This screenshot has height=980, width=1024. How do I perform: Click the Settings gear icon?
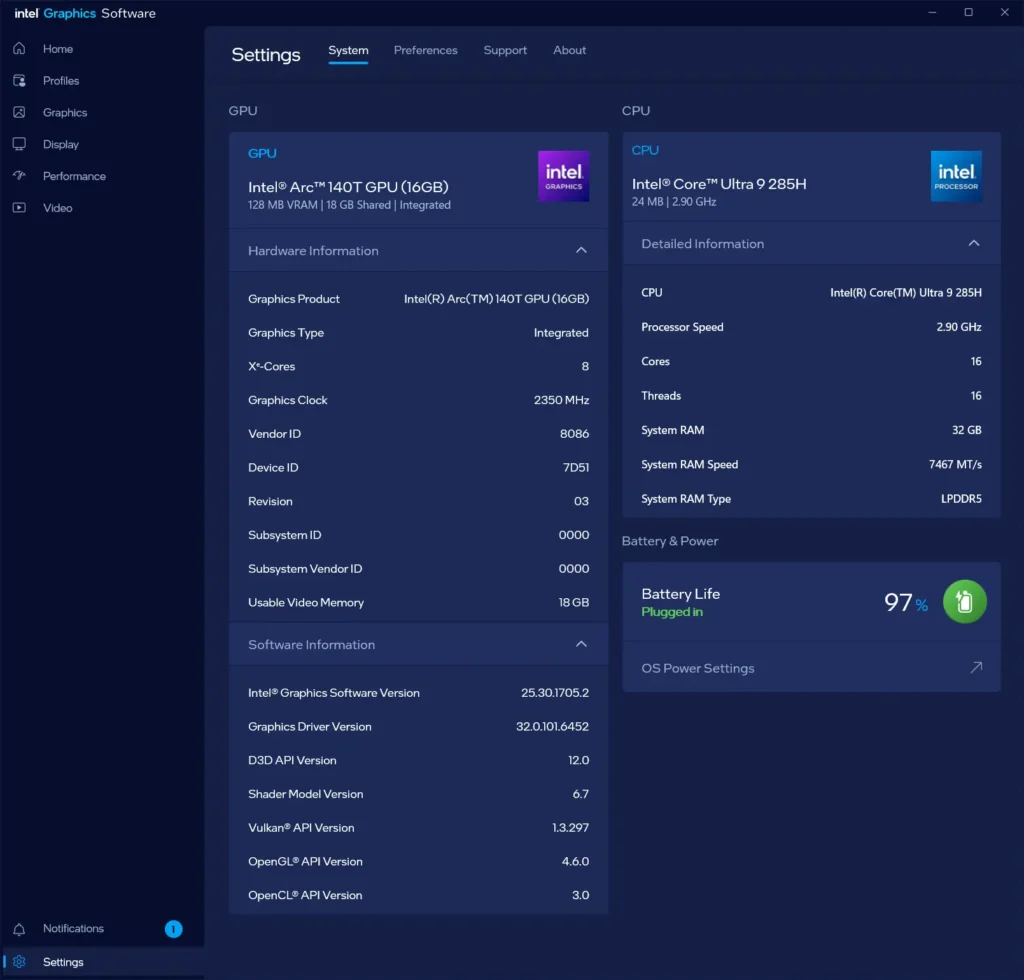coord(19,962)
